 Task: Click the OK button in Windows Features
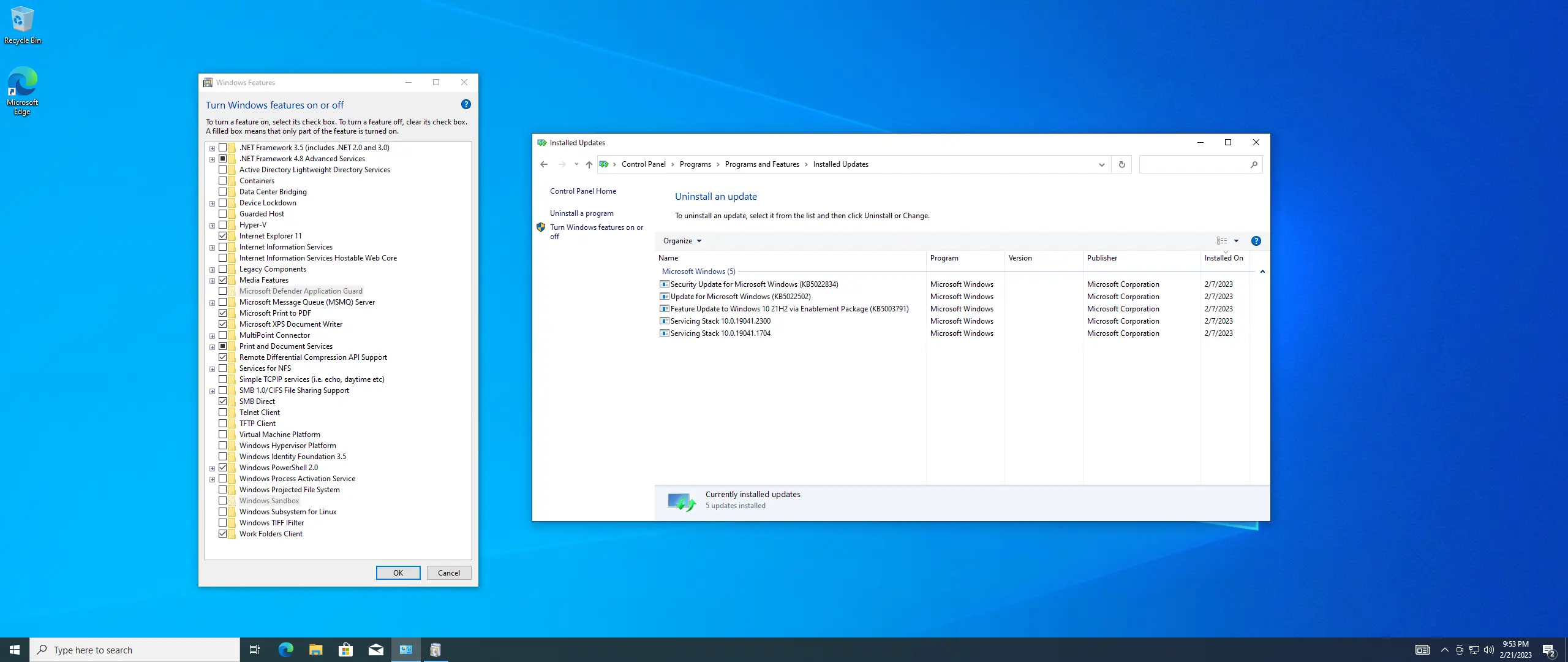click(398, 573)
